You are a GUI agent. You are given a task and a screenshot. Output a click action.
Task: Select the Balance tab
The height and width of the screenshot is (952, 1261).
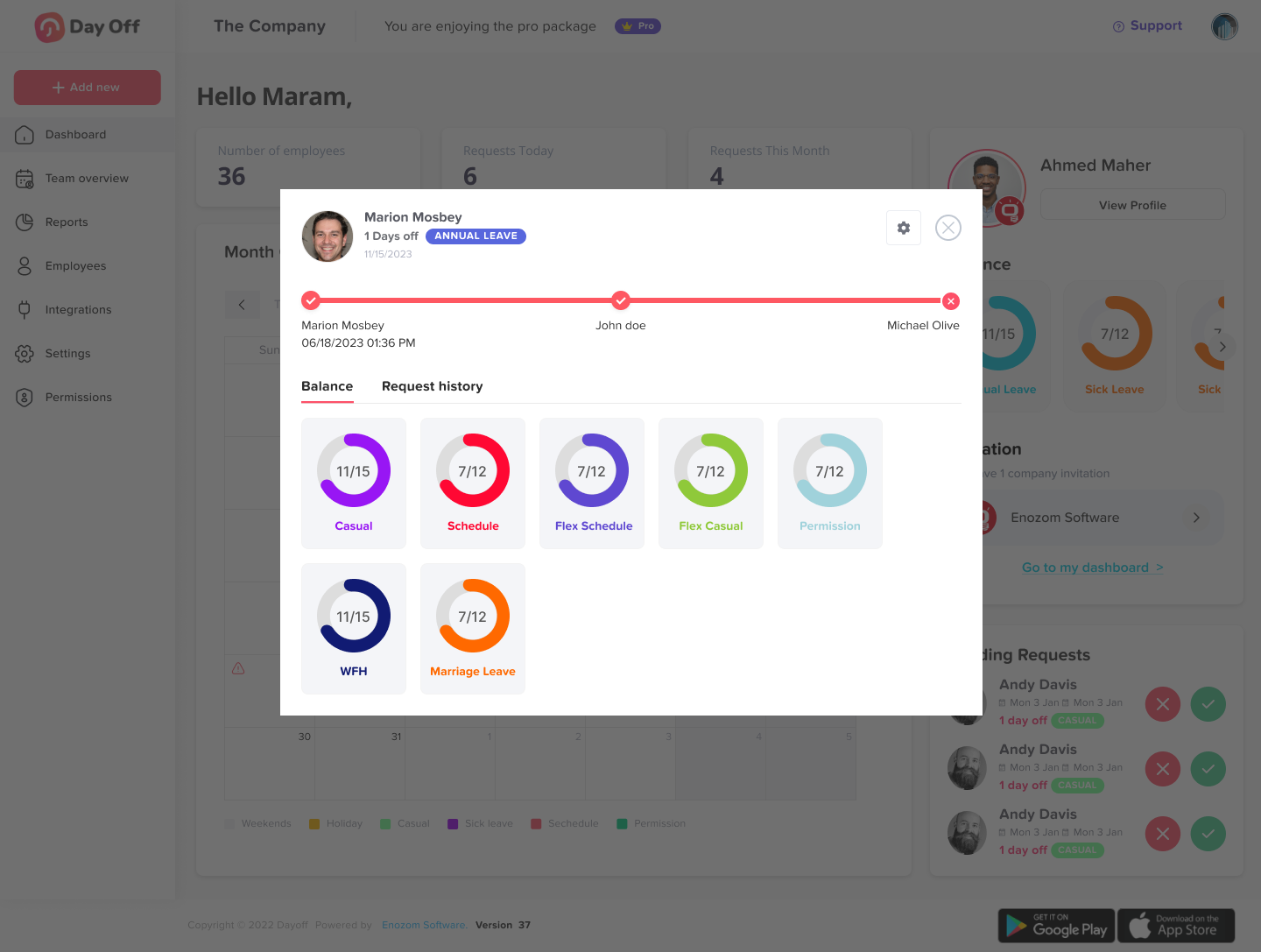327,386
